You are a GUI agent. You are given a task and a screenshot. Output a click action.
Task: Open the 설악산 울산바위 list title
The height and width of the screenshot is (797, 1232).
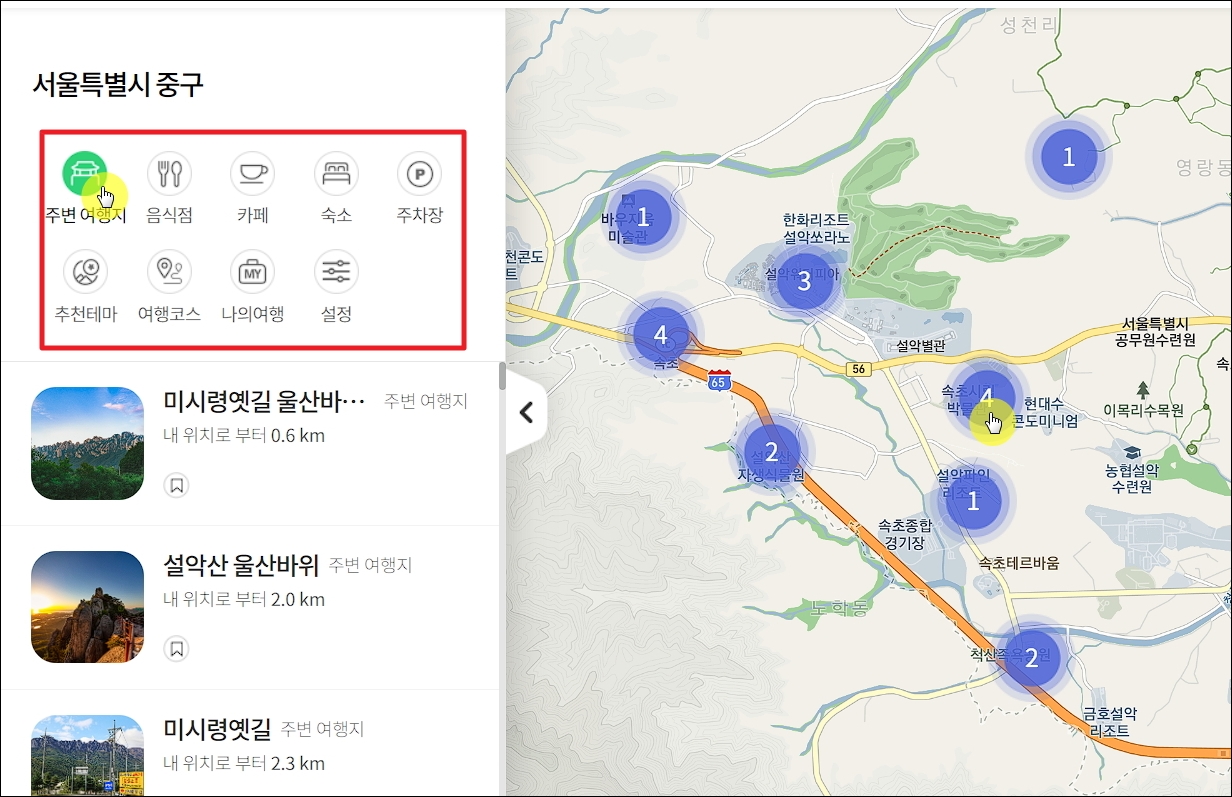pyautogui.click(x=240, y=566)
